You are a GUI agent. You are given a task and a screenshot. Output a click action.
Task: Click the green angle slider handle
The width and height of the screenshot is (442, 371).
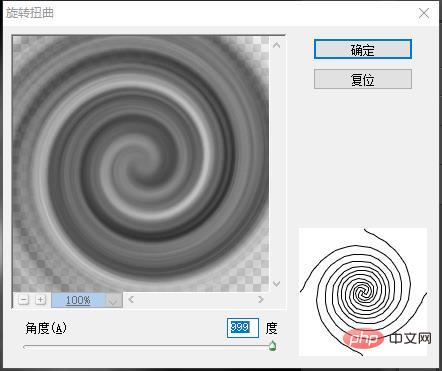(272, 346)
